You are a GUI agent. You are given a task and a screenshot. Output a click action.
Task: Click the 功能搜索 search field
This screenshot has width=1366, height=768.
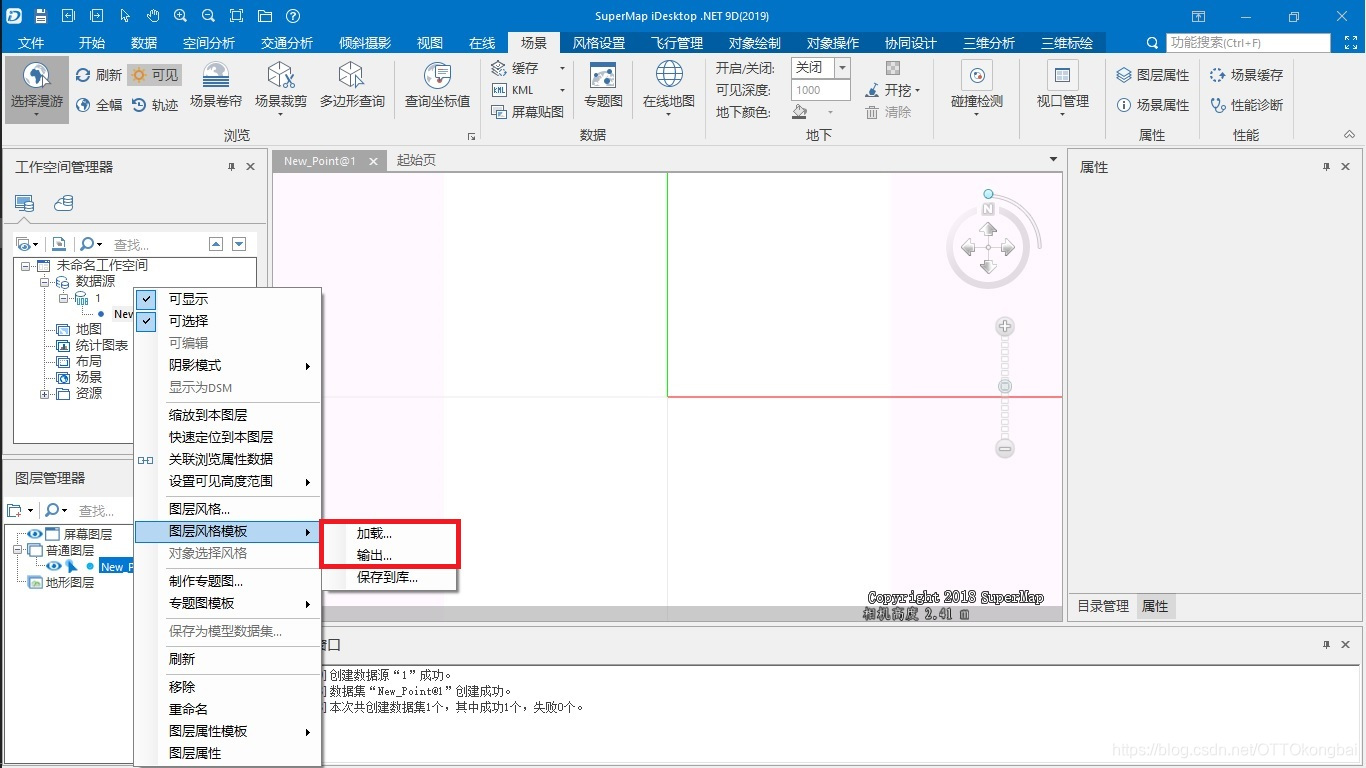point(1248,43)
